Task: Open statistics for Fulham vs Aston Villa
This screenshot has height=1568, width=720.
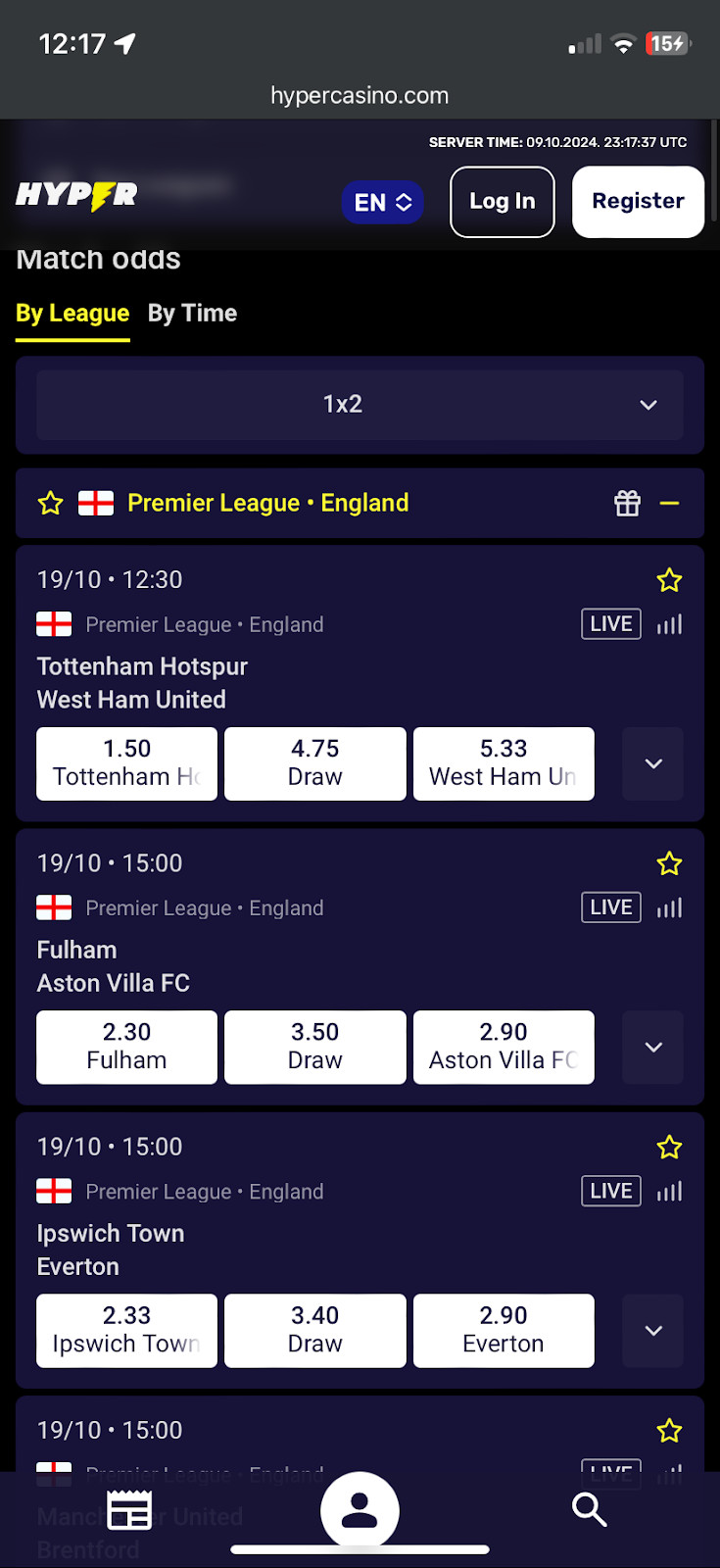Action: pyautogui.click(x=670, y=908)
